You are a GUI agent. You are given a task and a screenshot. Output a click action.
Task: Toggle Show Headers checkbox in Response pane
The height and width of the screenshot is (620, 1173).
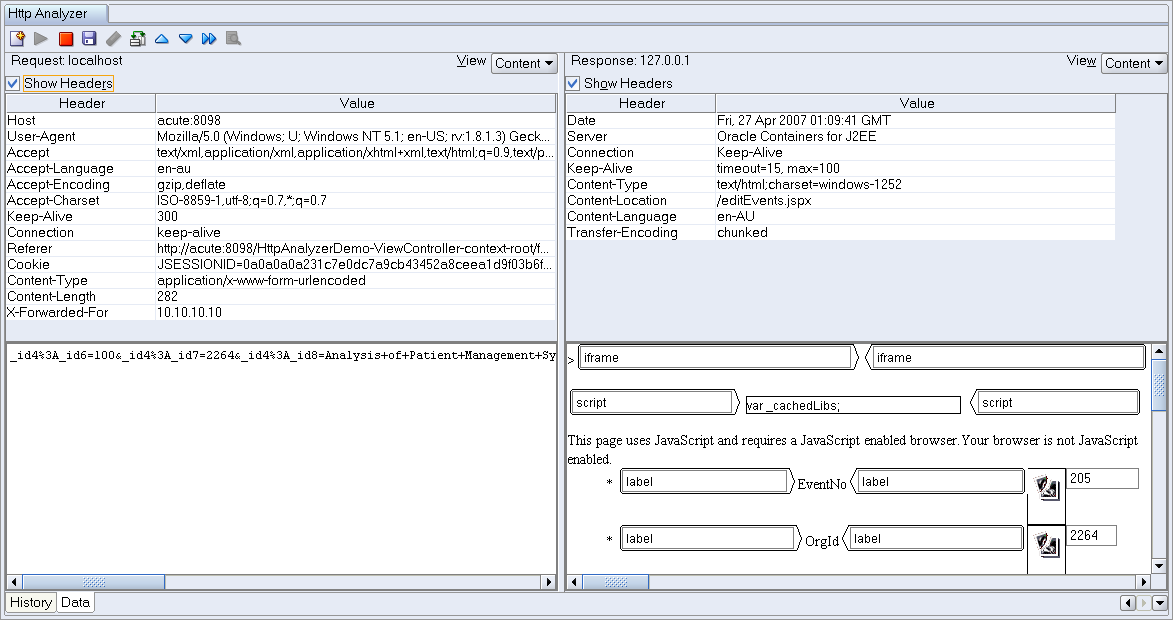(573, 83)
